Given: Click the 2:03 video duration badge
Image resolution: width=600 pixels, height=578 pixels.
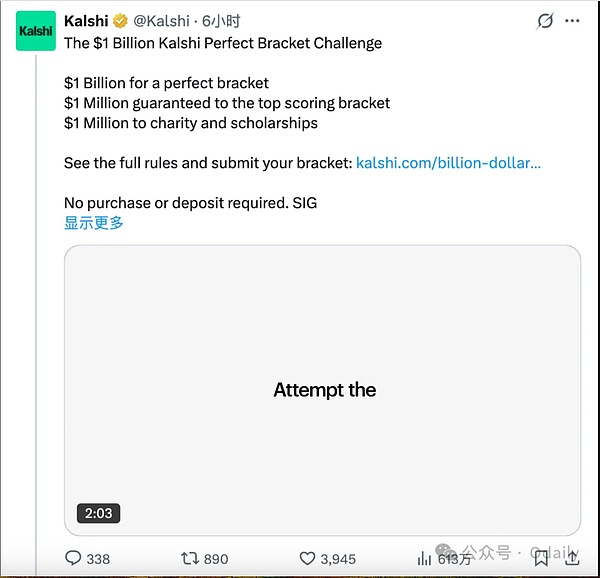Looking at the screenshot, I should 98,513.
